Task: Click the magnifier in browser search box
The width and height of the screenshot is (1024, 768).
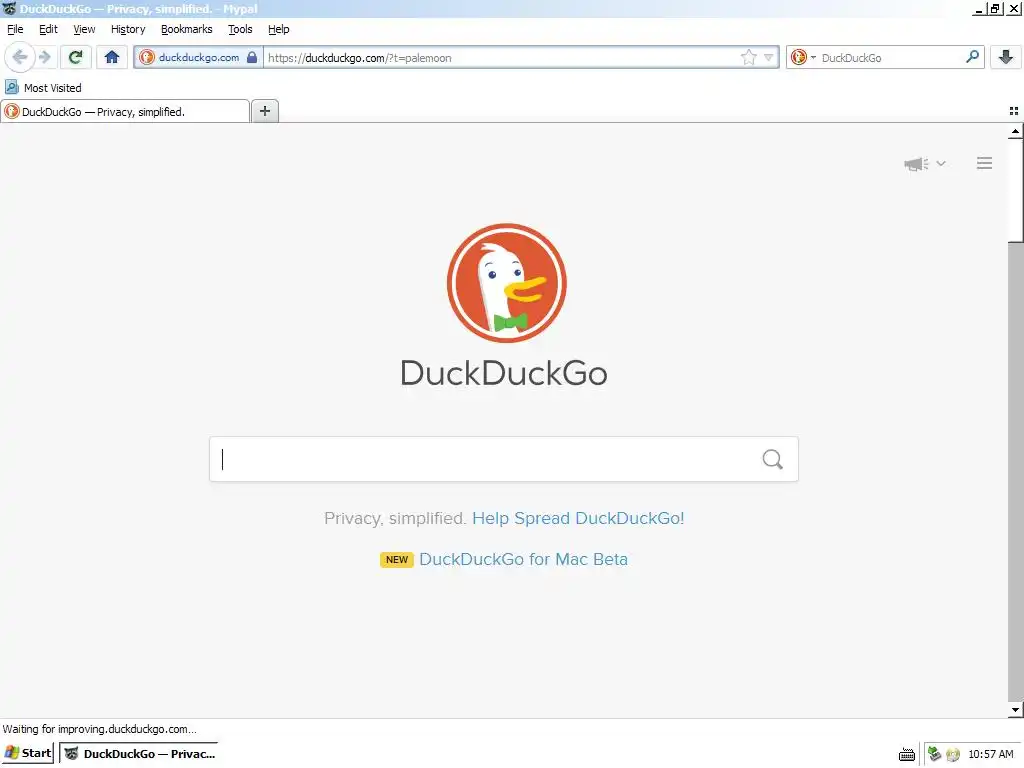Action: click(972, 57)
